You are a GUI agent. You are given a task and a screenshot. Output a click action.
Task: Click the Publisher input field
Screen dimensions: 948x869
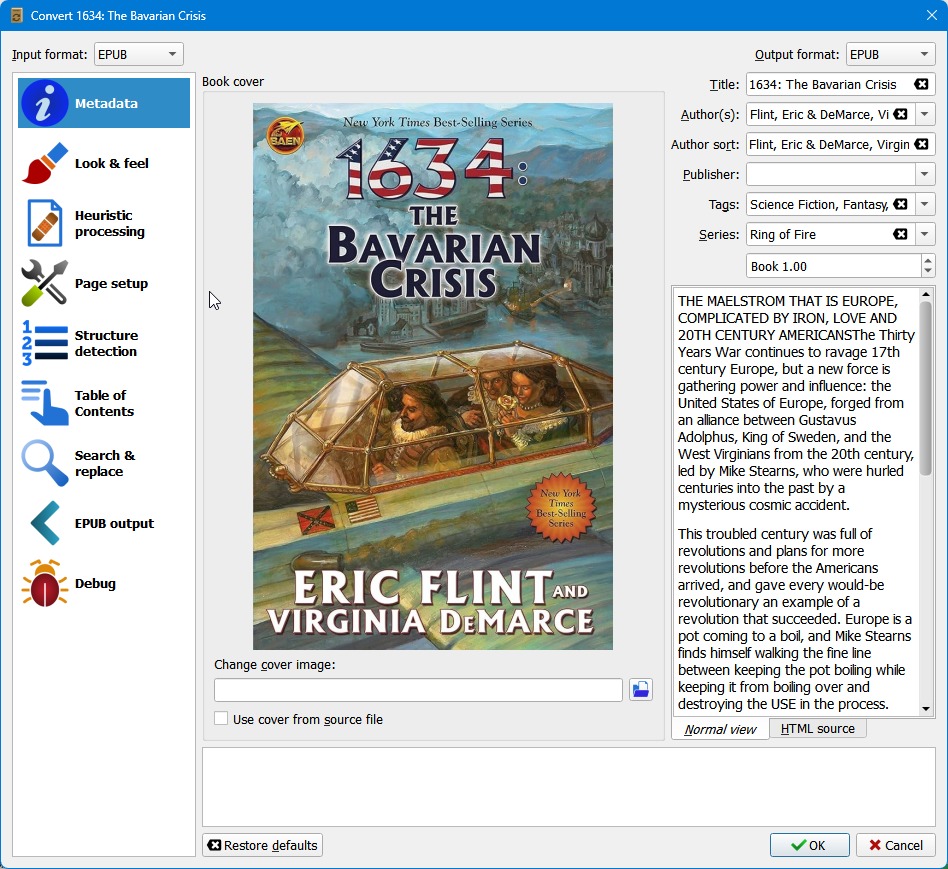[x=830, y=174]
